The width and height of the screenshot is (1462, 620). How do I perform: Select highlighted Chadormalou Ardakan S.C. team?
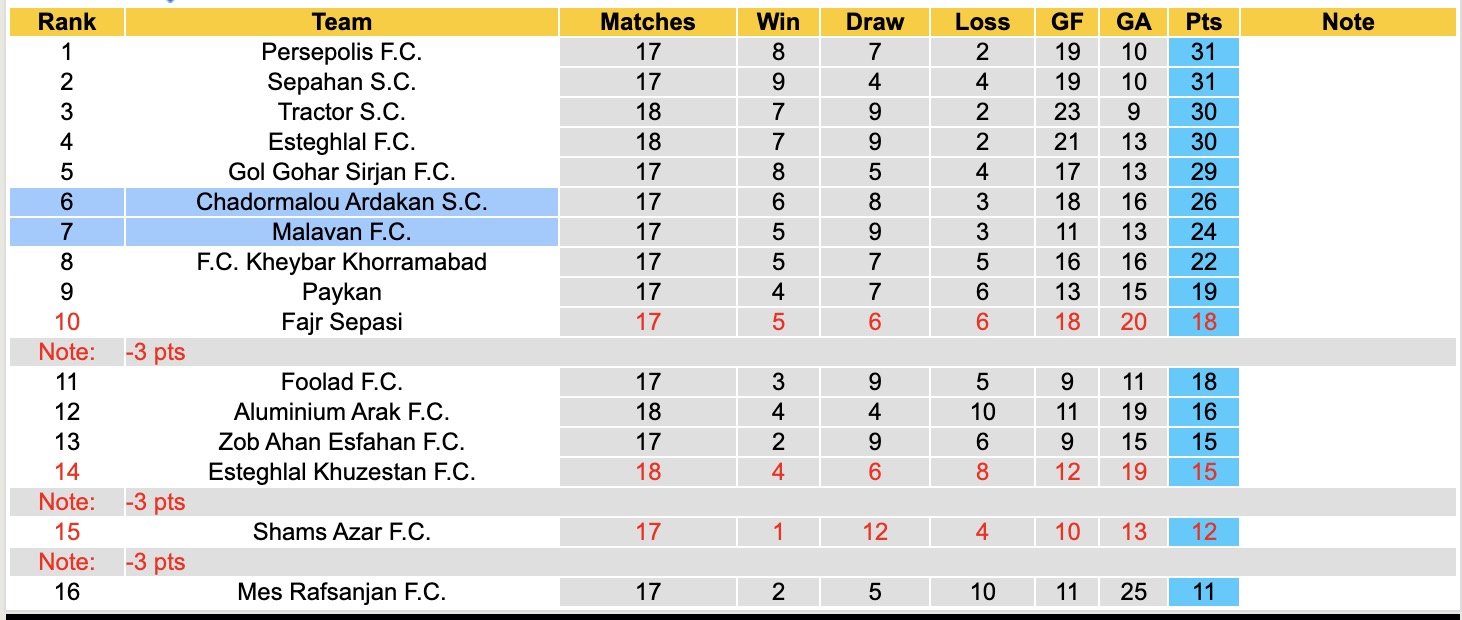click(341, 202)
